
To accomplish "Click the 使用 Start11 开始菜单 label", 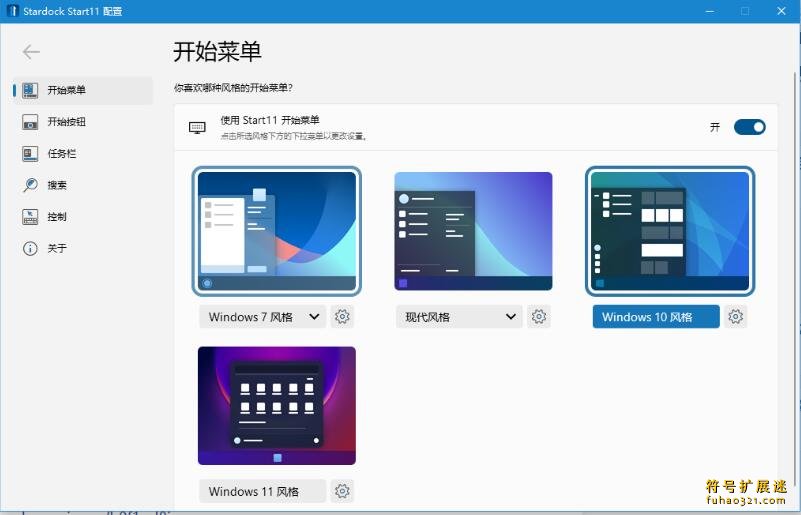I will [x=270, y=121].
